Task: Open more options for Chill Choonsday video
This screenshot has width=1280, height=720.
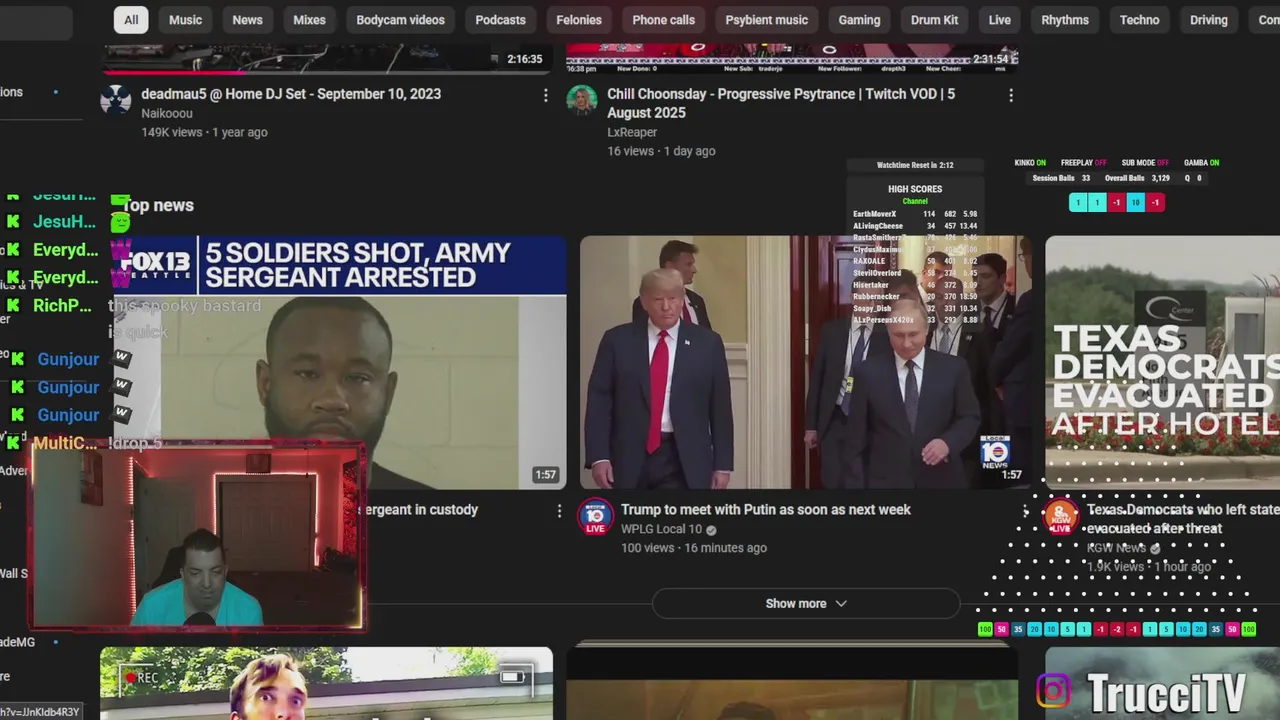Action: (1010, 95)
